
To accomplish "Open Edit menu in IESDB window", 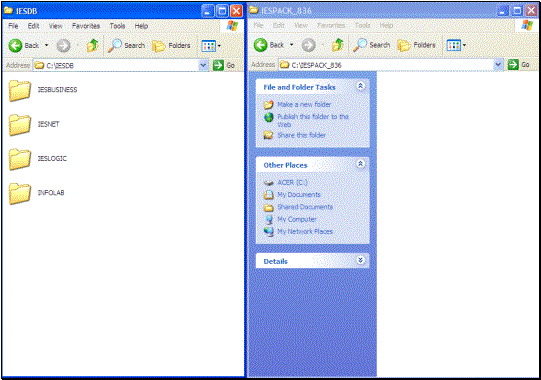I will pyautogui.click(x=33, y=26).
